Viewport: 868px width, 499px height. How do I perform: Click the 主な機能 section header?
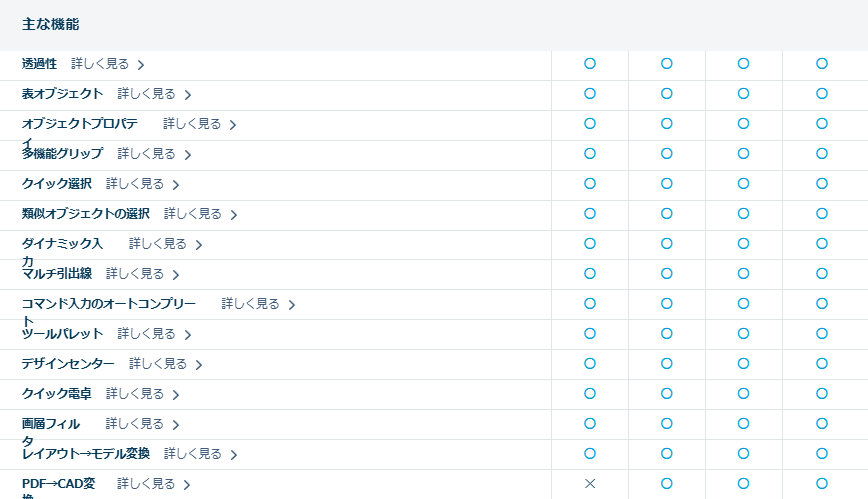point(50,24)
